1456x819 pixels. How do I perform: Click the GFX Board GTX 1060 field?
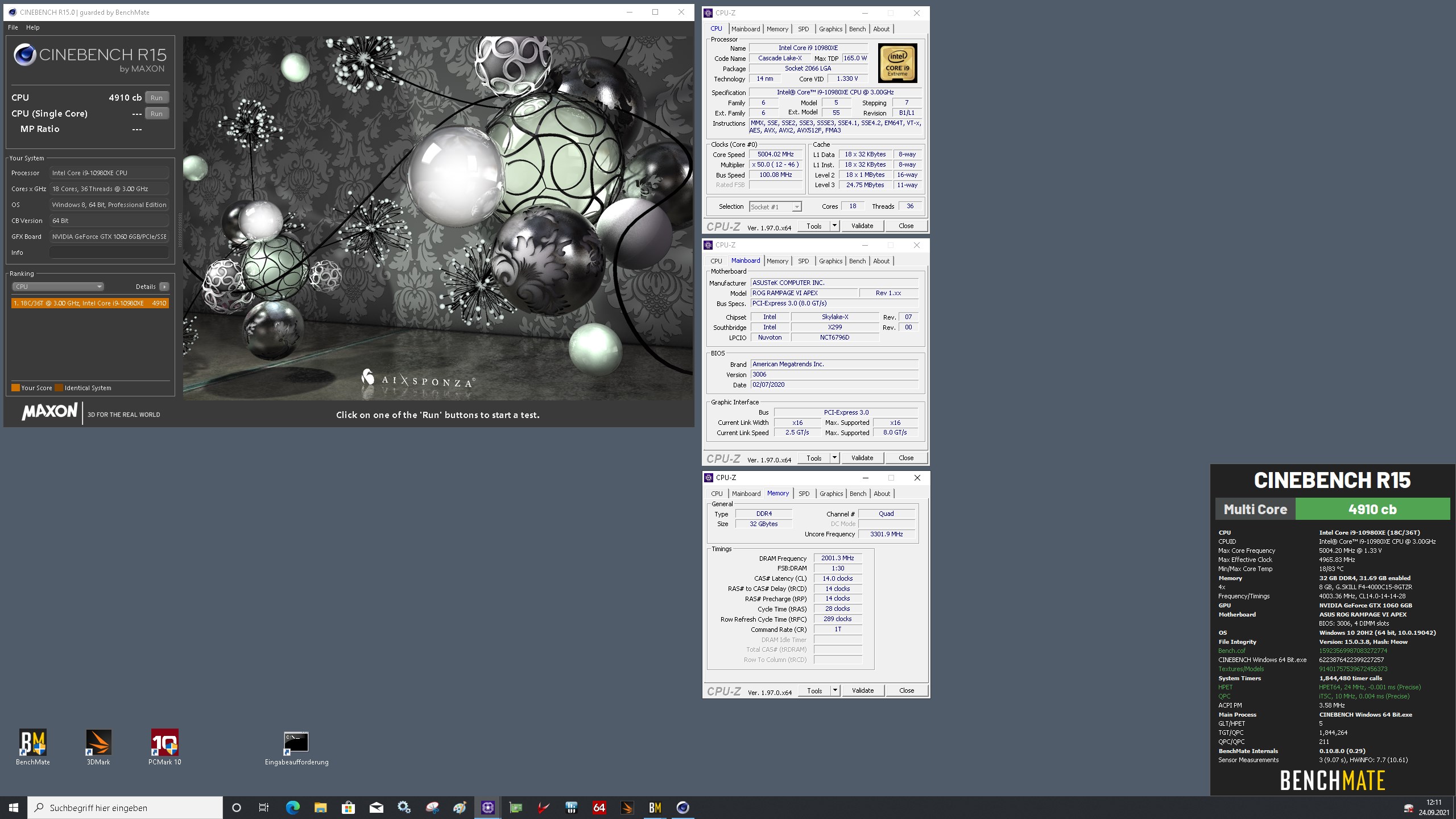click(109, 237)
